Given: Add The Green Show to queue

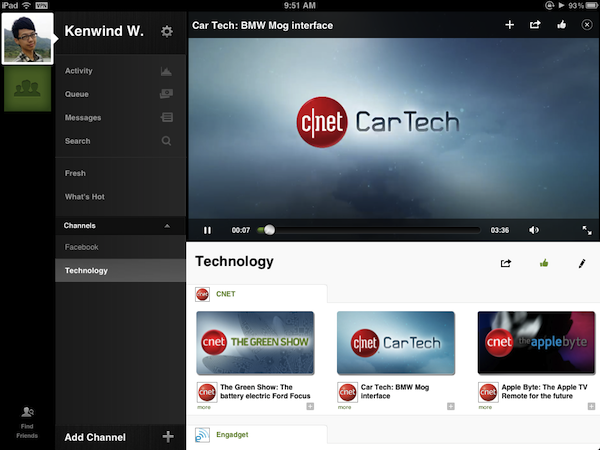Looking at the screenshot, I should pos(310,406).
